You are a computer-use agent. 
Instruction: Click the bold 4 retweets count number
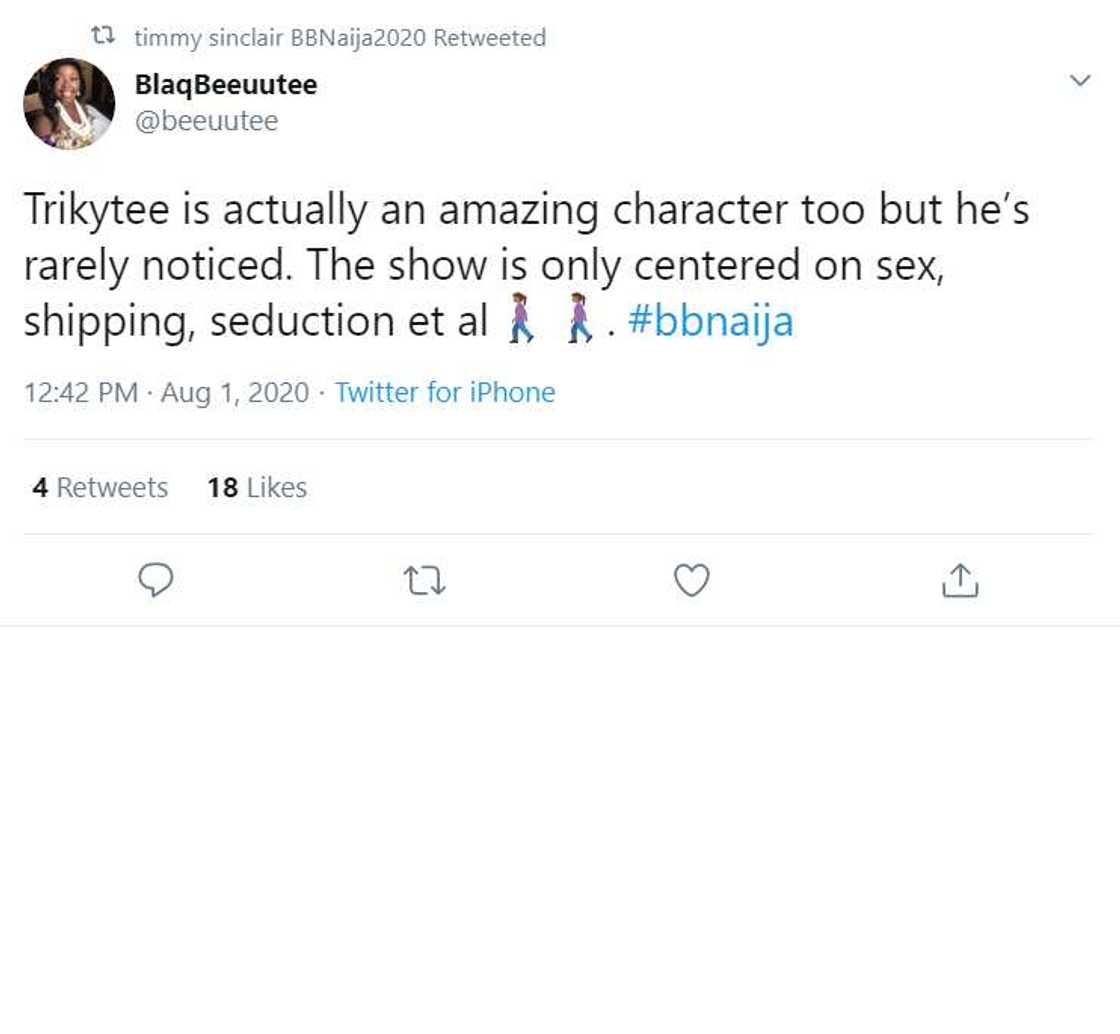40,487
